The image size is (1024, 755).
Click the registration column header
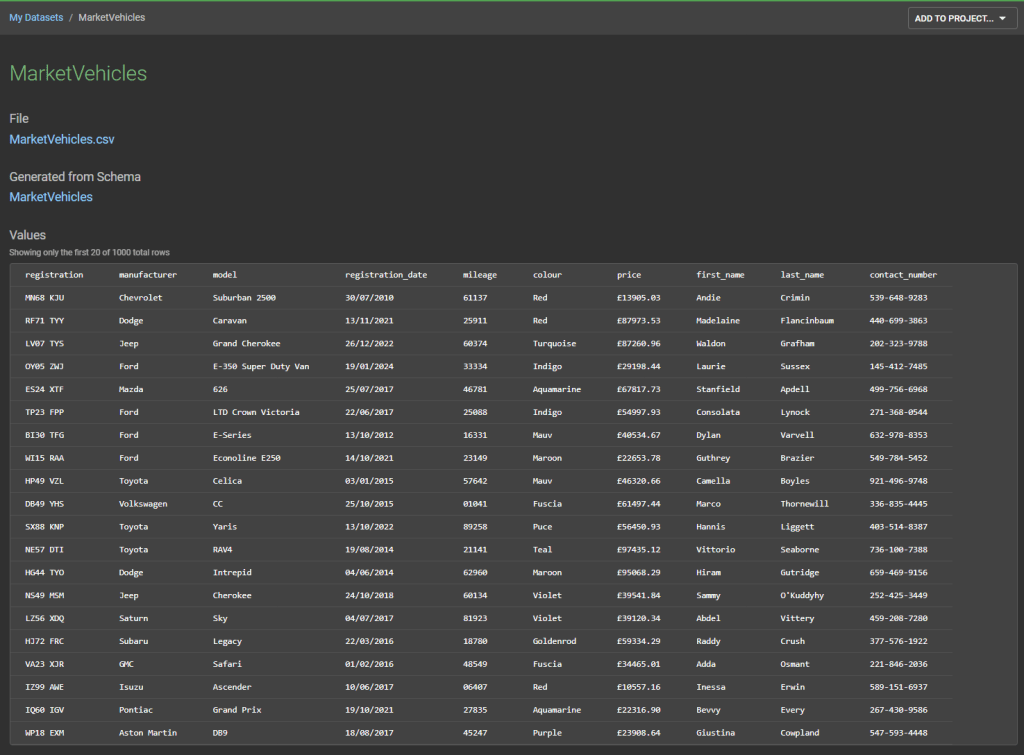[54, 275]
